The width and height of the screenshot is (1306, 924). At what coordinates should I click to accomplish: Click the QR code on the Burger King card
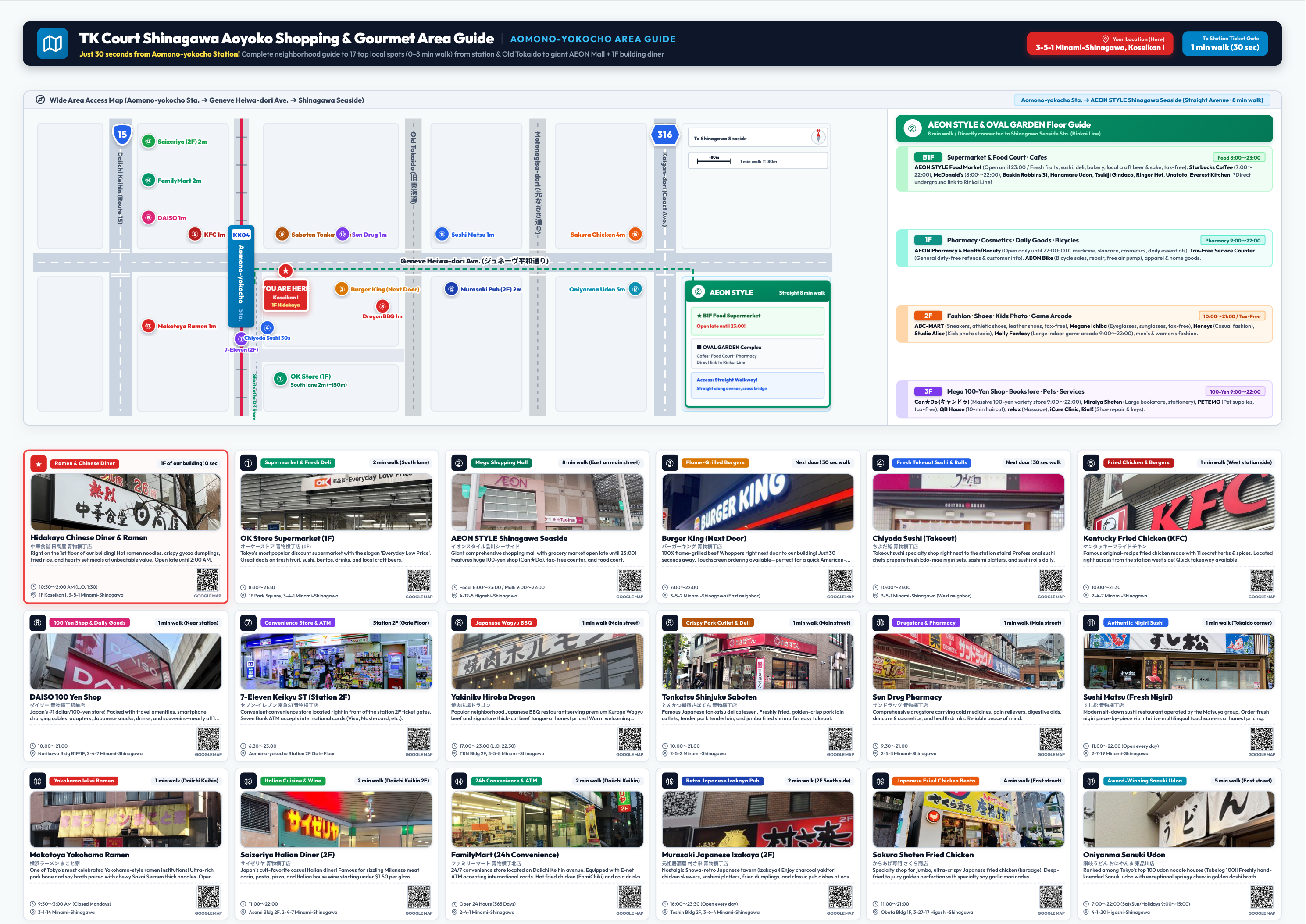(840, 581)
